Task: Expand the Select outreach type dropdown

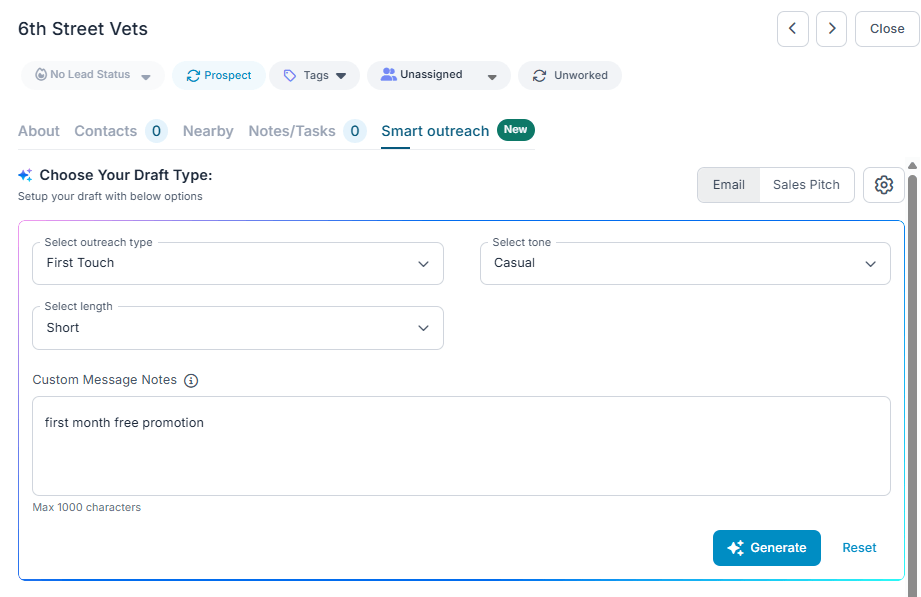Action: click(x=238, y=263)
